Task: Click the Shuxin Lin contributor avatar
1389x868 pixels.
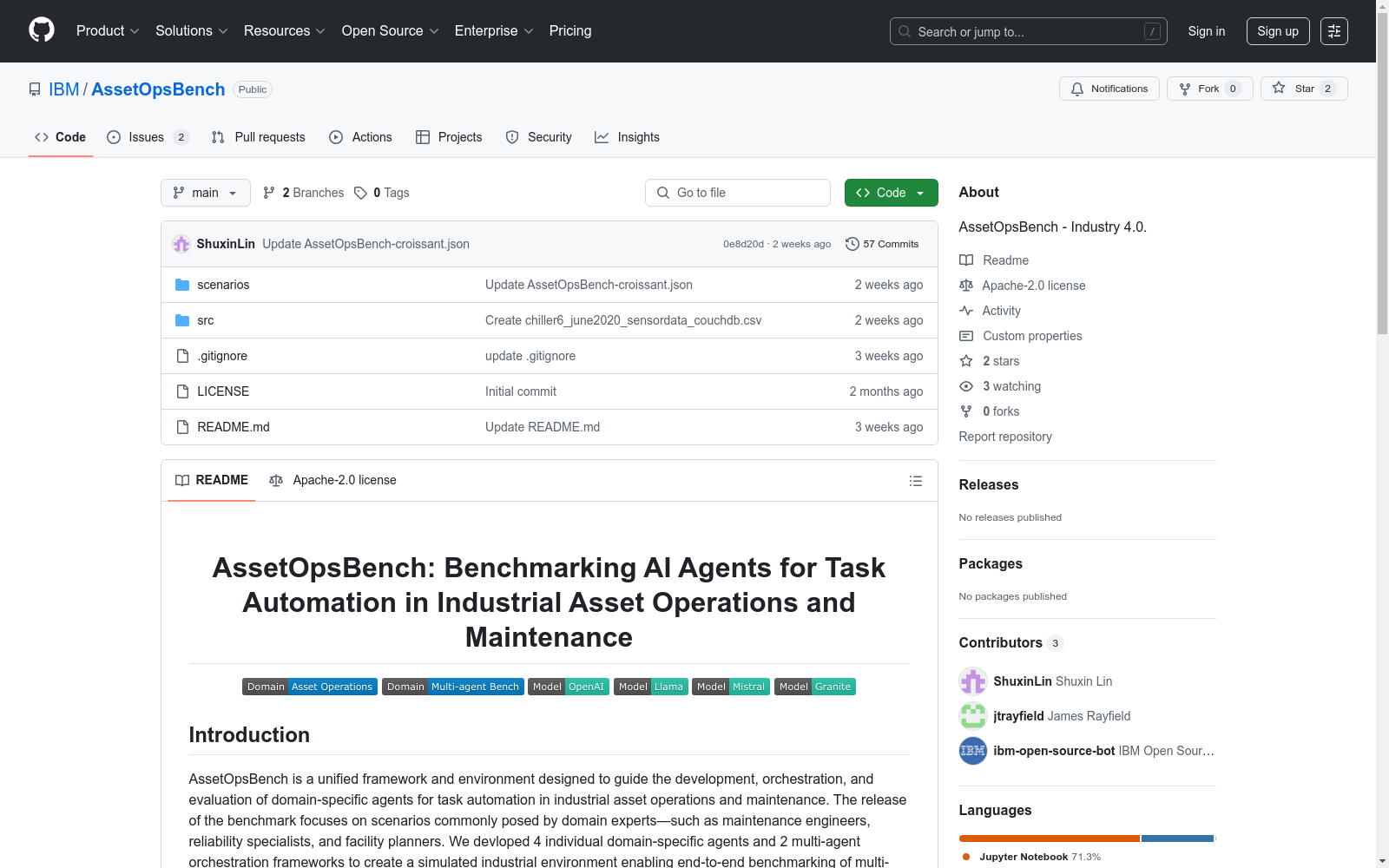Action: tap(973, 681)
